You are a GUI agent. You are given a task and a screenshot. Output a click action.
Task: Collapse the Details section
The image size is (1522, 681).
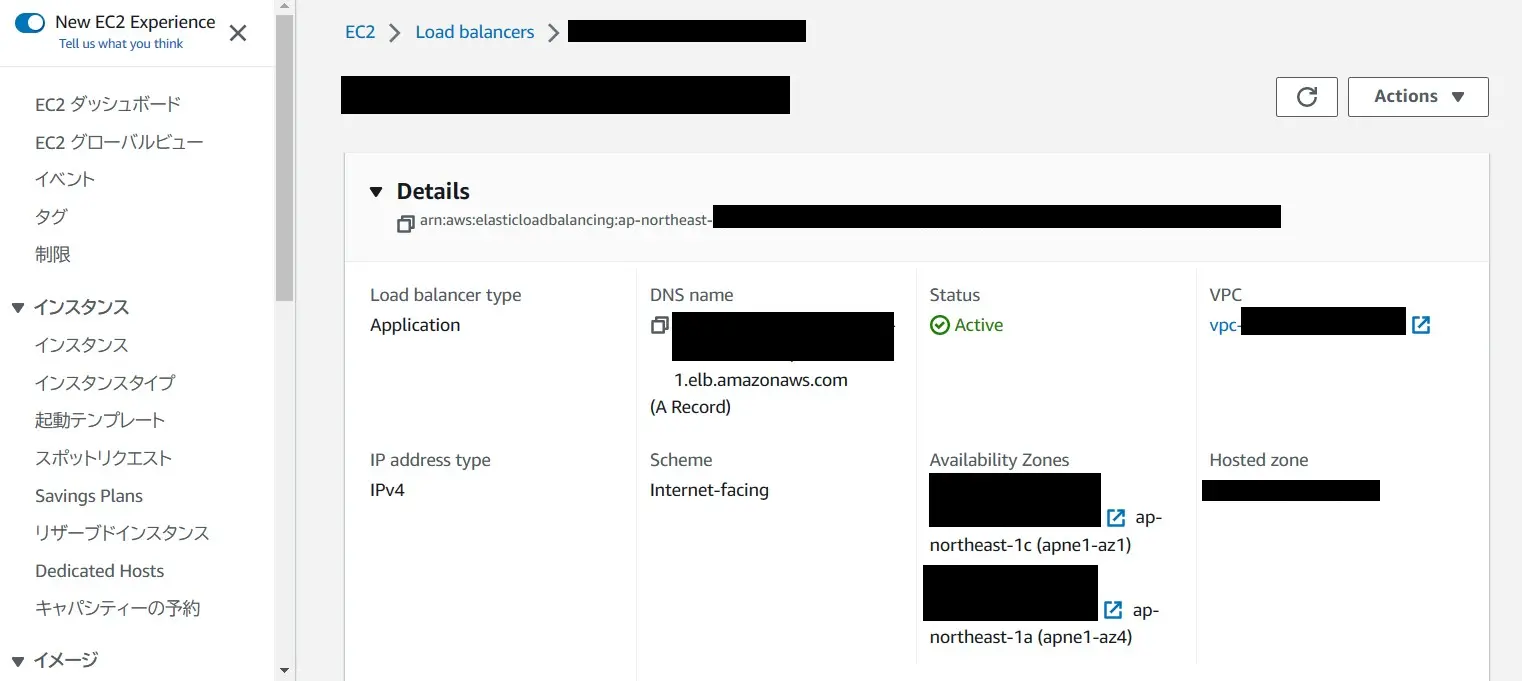pos(376,192)
